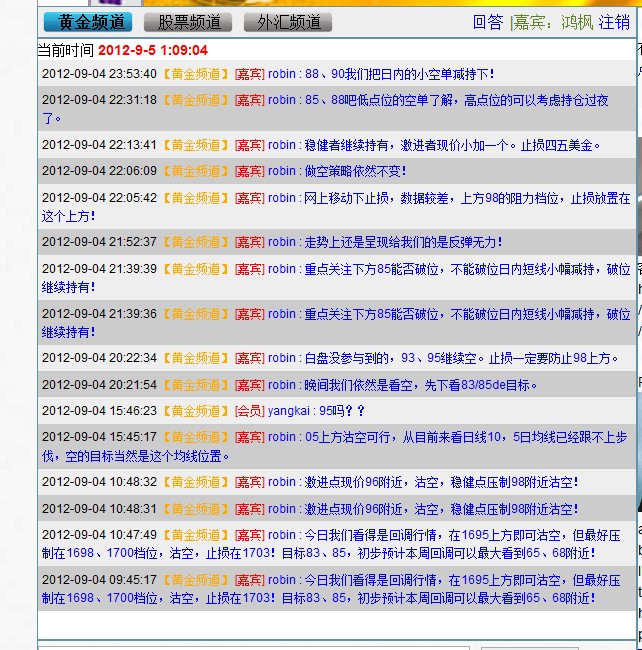
Task: Click the red current time 2012-9-5 1:09:04
Action: [x=153, y=50]
